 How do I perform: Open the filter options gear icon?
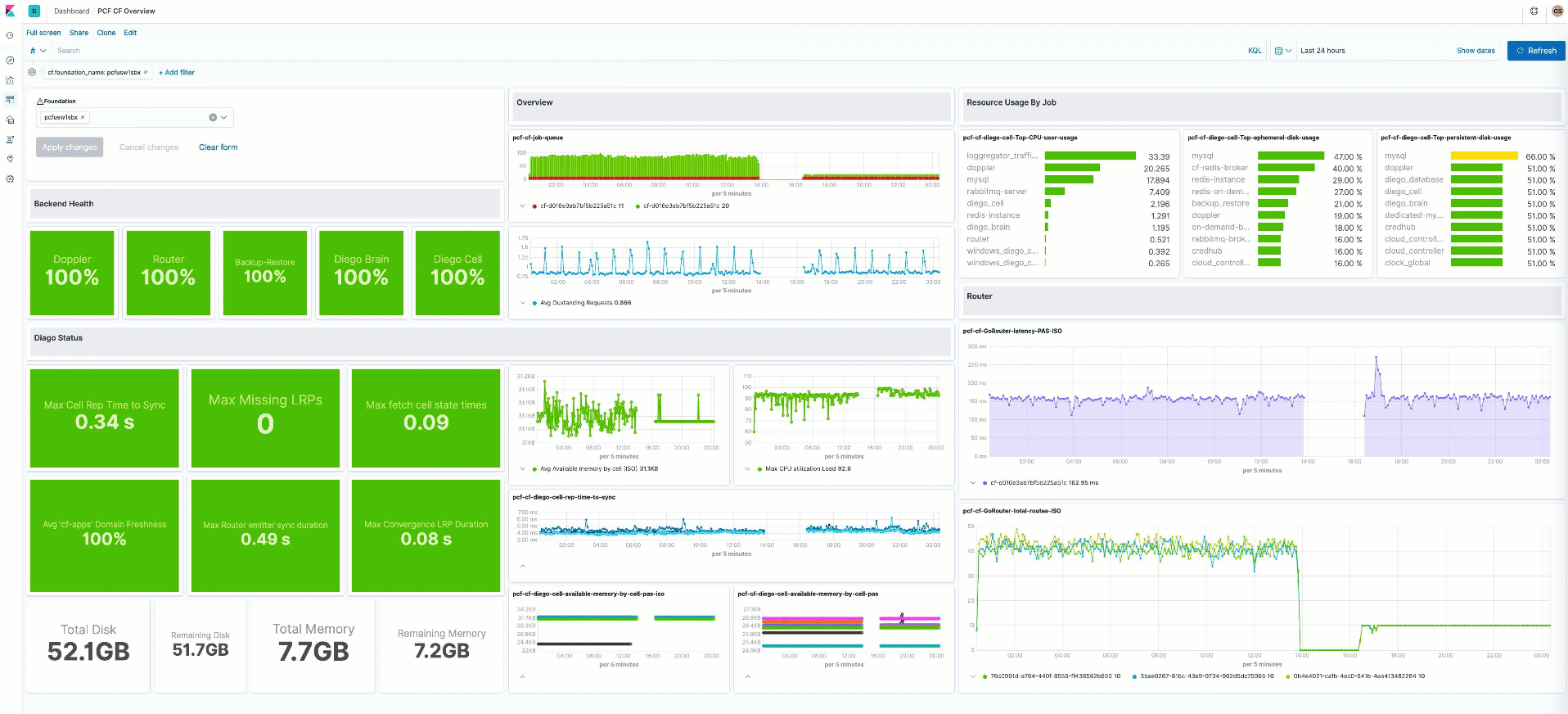pos(32,72)
